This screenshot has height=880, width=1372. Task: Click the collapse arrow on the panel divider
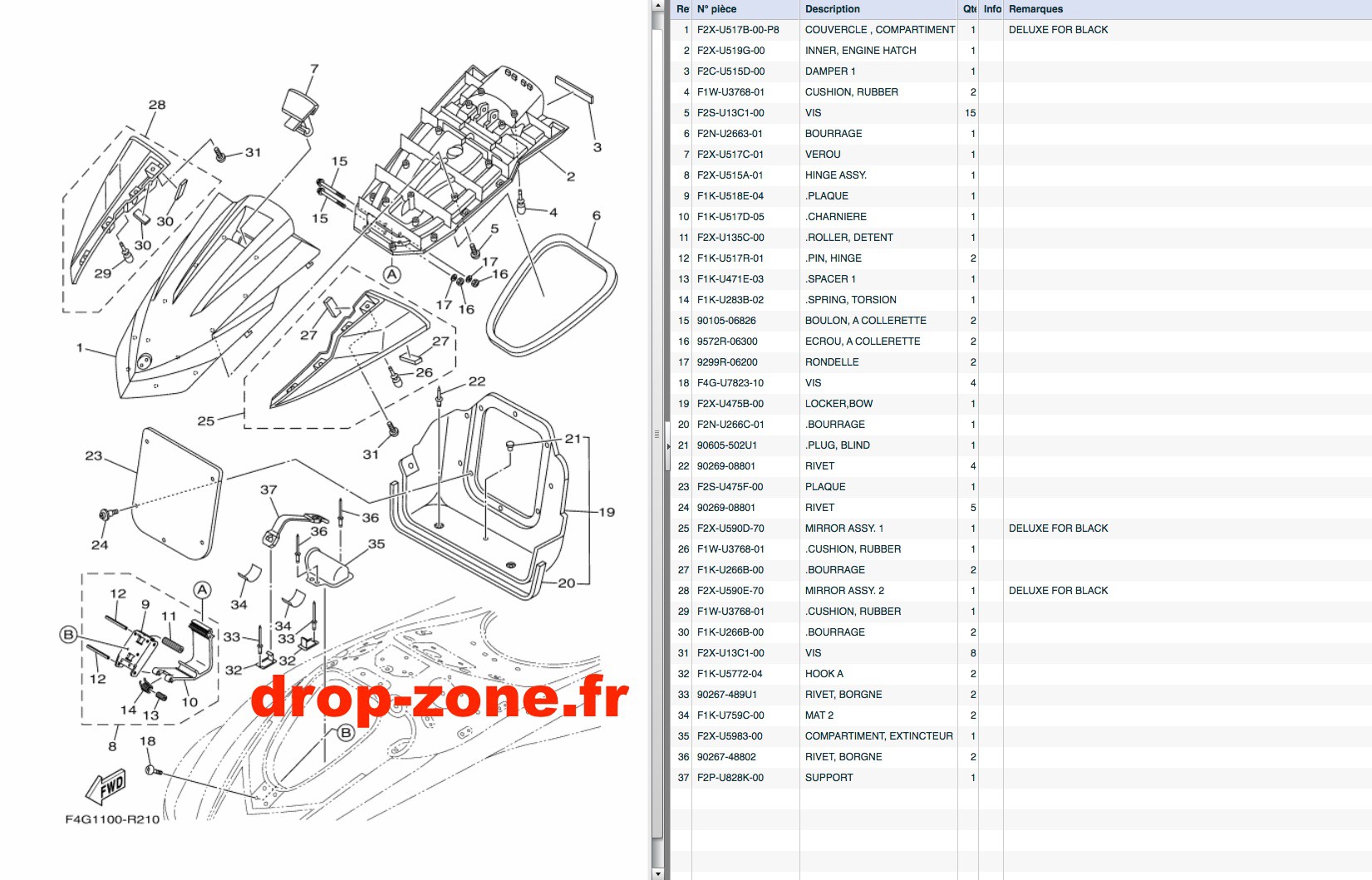tap(666, 446)
